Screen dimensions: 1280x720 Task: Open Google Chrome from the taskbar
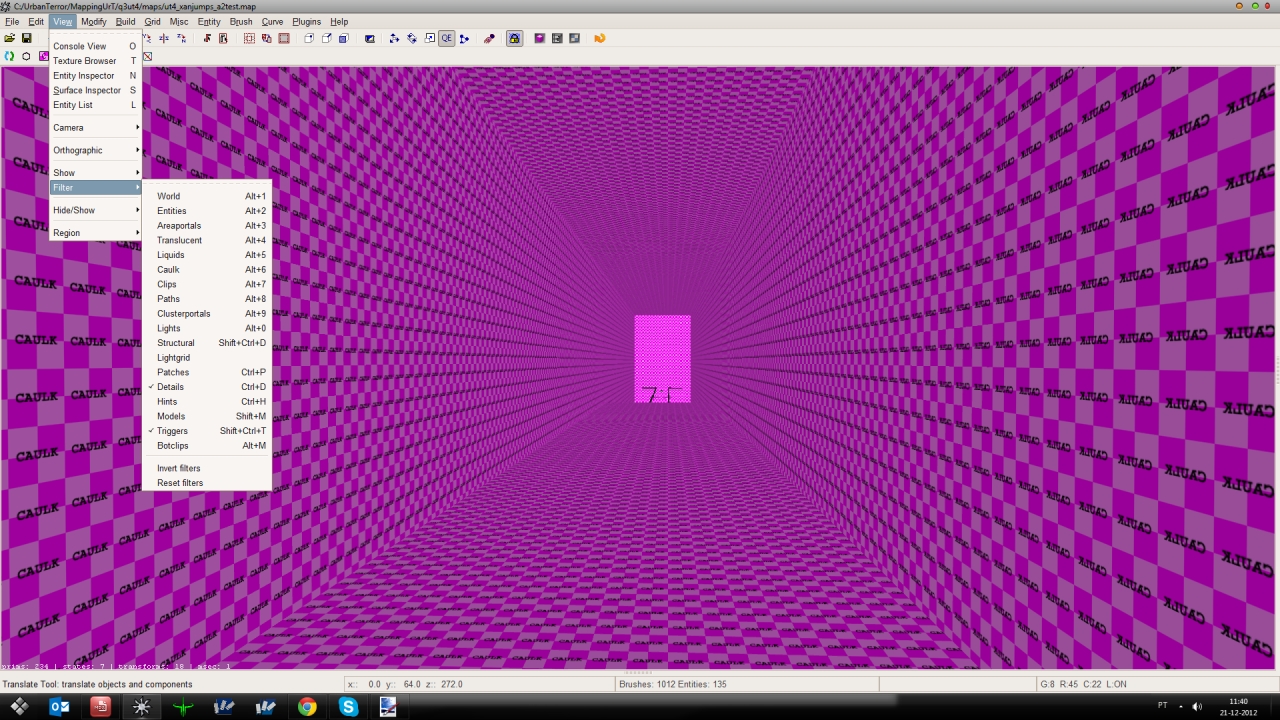click(307, 707)
